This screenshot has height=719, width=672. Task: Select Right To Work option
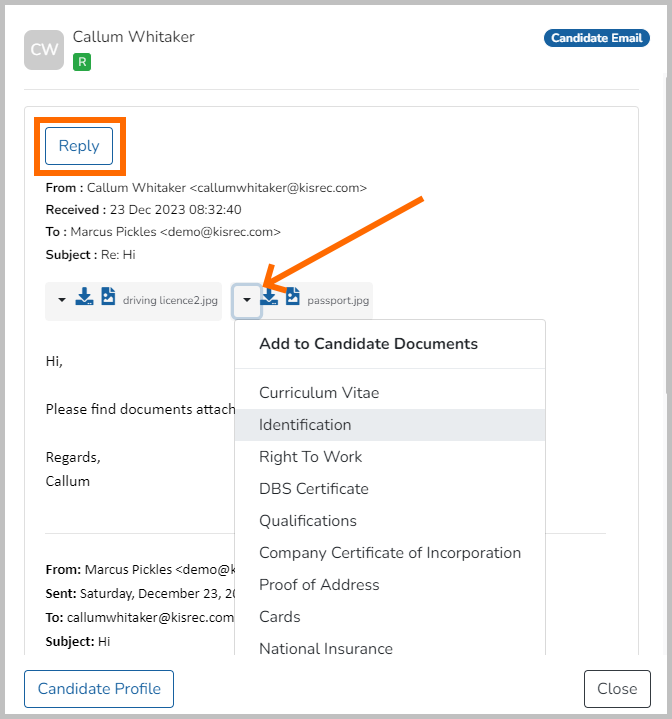[x=310, y=457]
